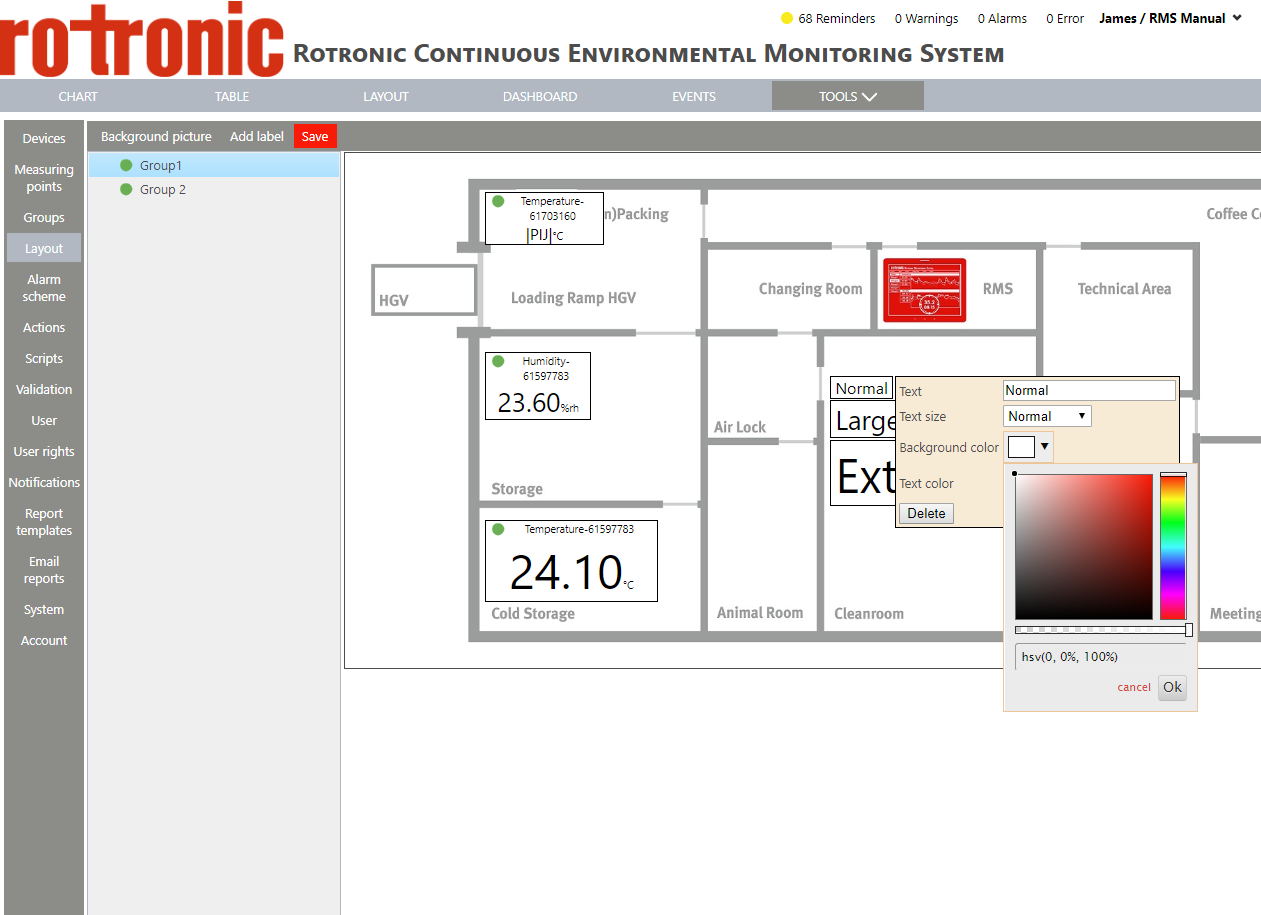The width and height of the screenshot is (1261, 915).
Task: Open Scripts in the sidebar
Action: pyautogui.click(x=44, y=358)
